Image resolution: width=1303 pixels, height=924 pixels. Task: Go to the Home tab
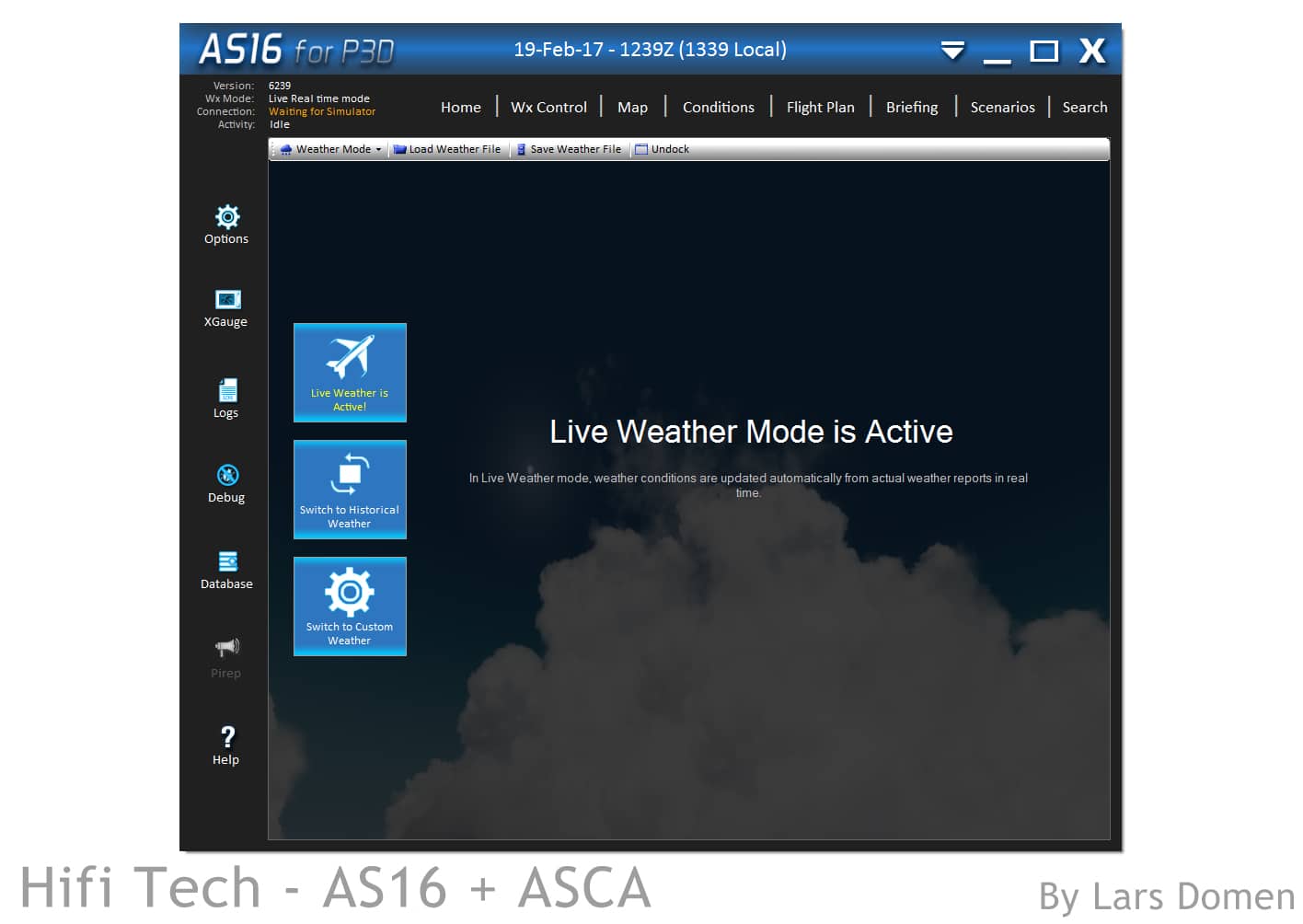(x=460, y=107)
